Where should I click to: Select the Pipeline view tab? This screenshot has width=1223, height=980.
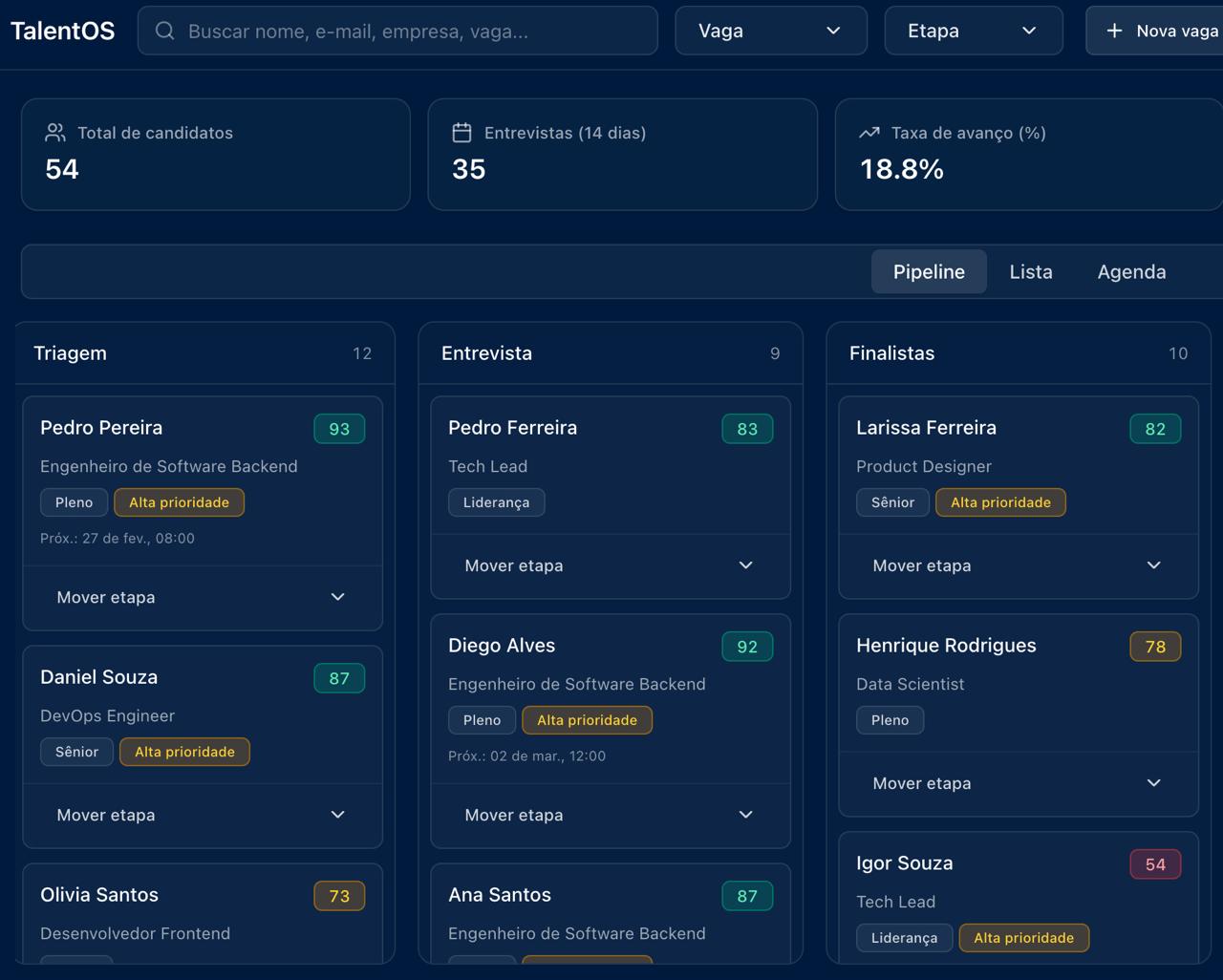tap(929, 272)
